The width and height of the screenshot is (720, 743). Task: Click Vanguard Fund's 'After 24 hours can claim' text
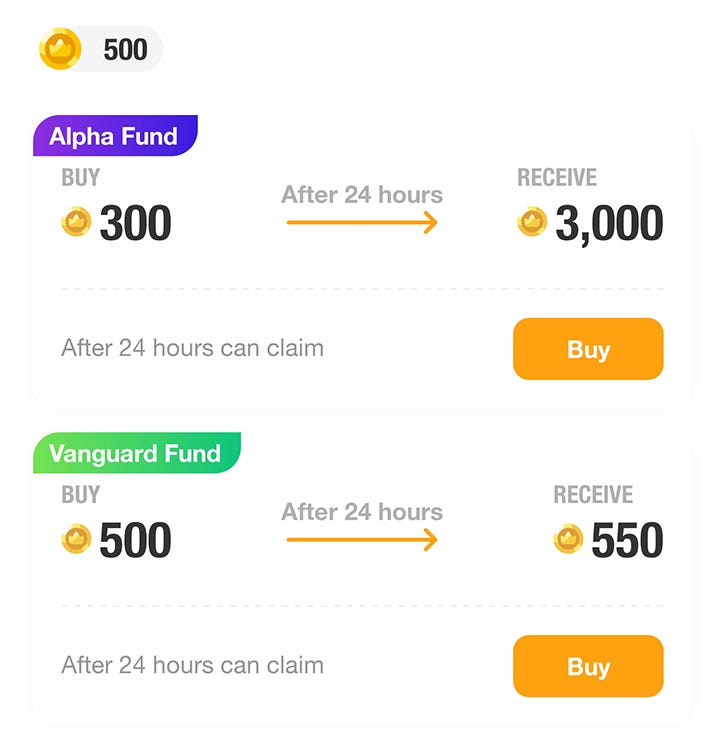(x=192, y=665)
